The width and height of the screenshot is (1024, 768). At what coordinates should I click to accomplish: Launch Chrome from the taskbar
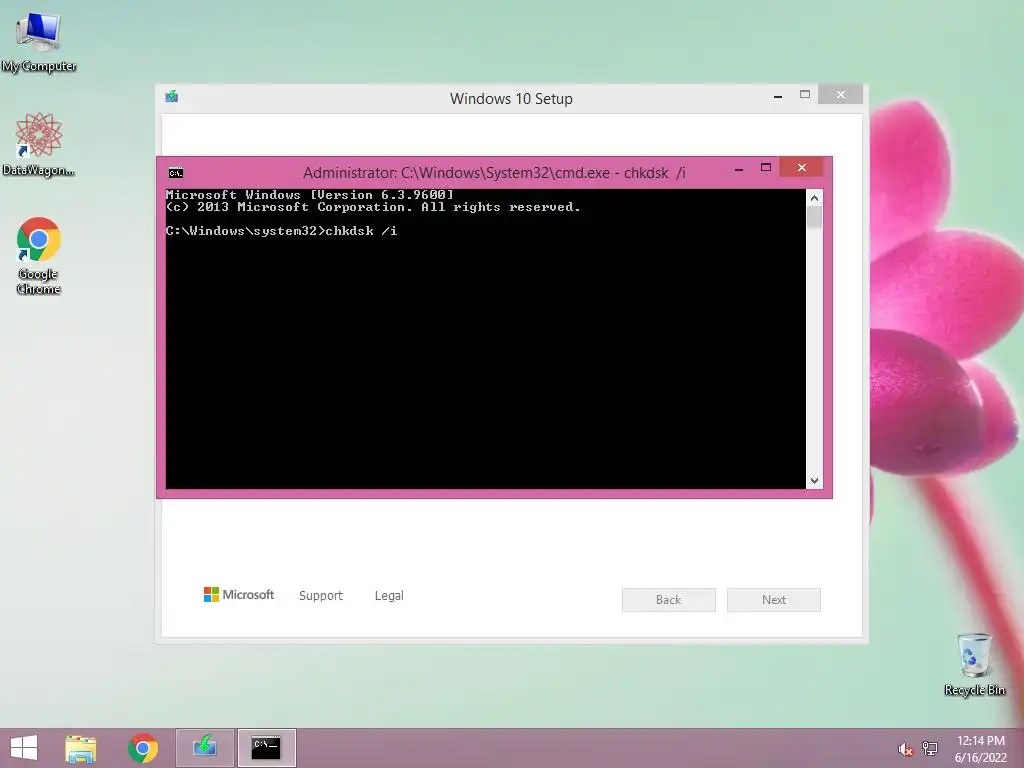(143, 748)
